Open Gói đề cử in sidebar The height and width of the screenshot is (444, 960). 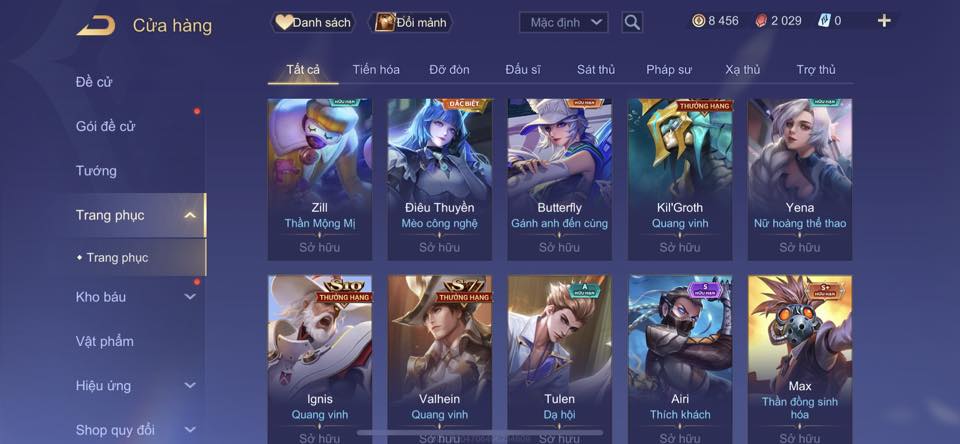105,126
